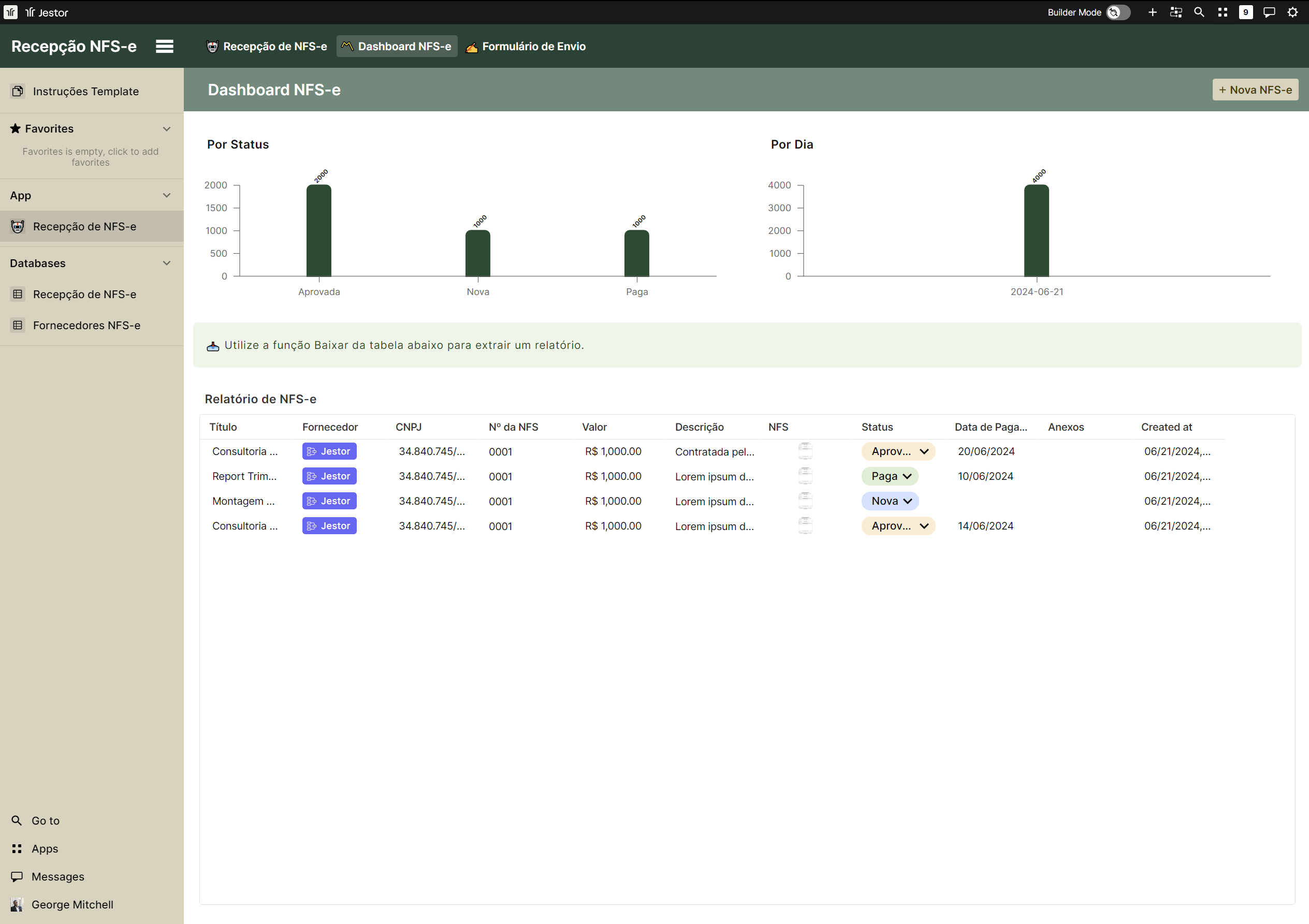Collapse the Favorites section chevron
The width and height of the screenshot is (1309, 924).
[167, 129]
